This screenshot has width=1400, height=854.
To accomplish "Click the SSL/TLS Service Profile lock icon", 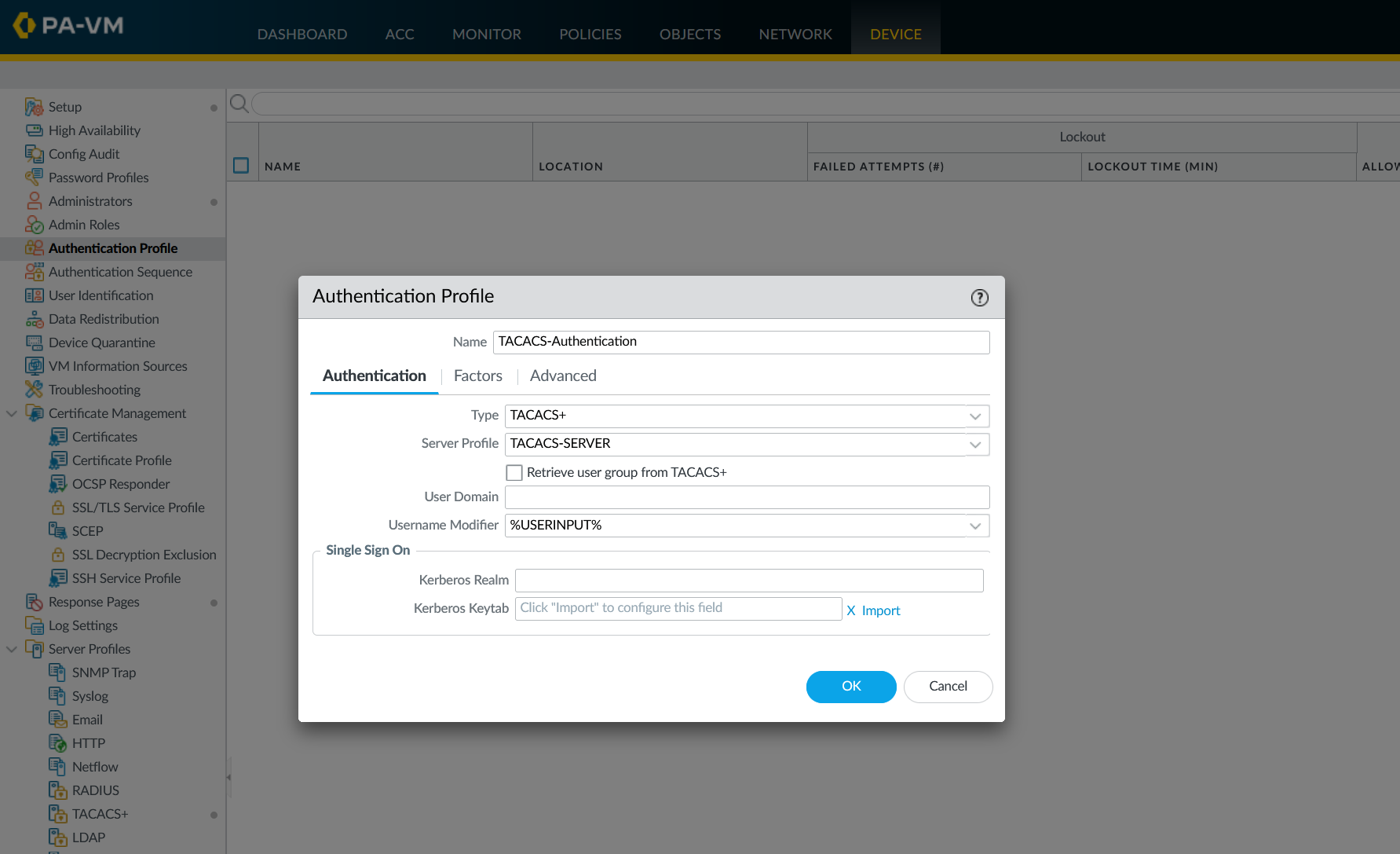I will pyautogui.click(x=57, y=508).
